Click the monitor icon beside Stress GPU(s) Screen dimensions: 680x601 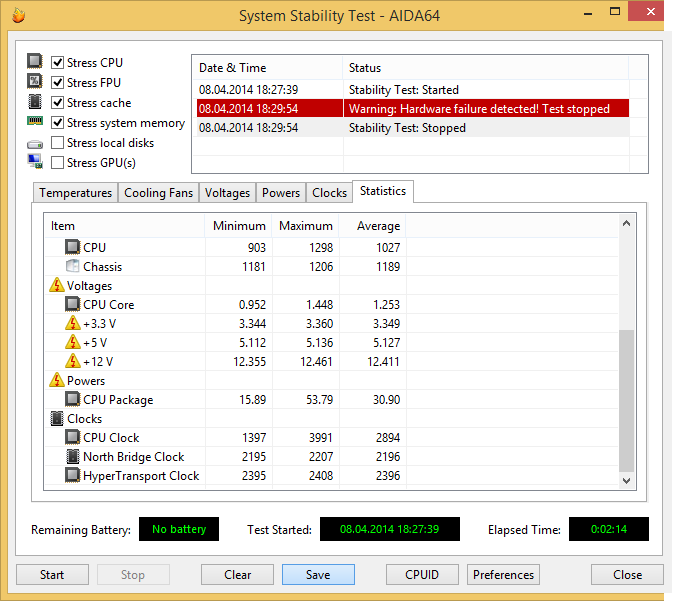click(x=35, y=161)
